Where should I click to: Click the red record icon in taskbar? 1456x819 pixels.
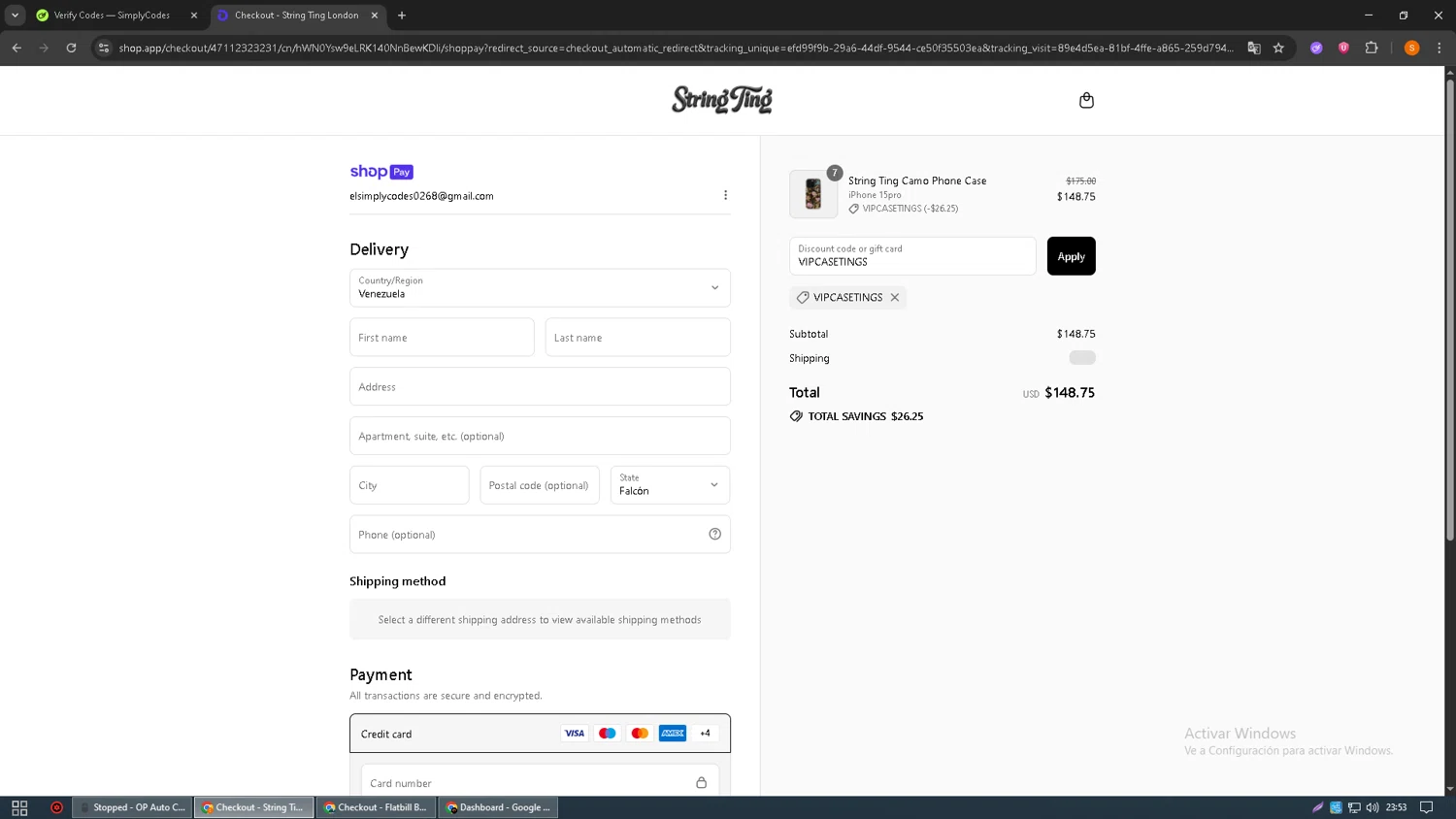pos(56,807)
